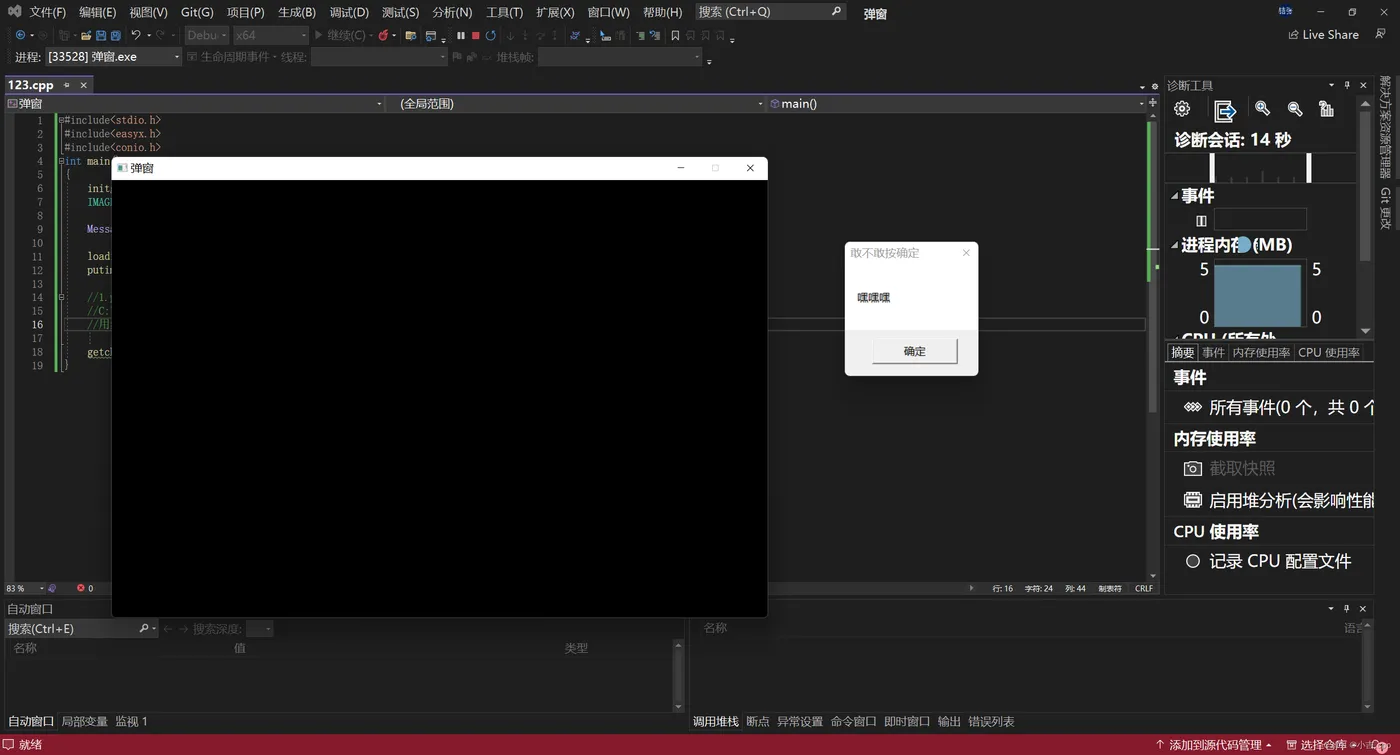The width and height of the screenshot is (1400, 755).
Task: Open the 全局范围 scope dropdown
Action: (x=576, y=103)
